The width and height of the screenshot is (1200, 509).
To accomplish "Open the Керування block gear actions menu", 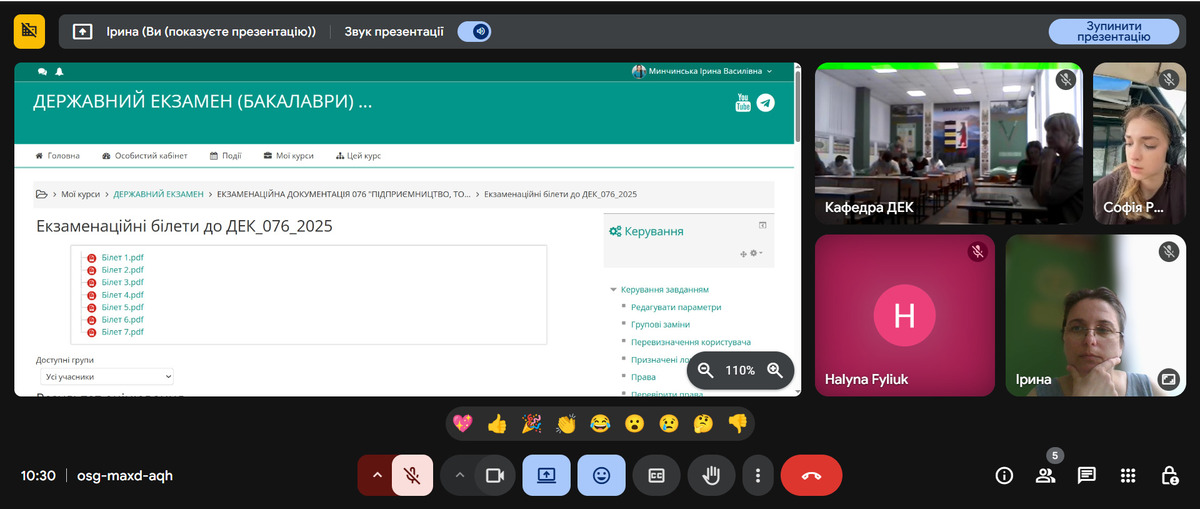I will pyautogui.click(x=756, y=253).
